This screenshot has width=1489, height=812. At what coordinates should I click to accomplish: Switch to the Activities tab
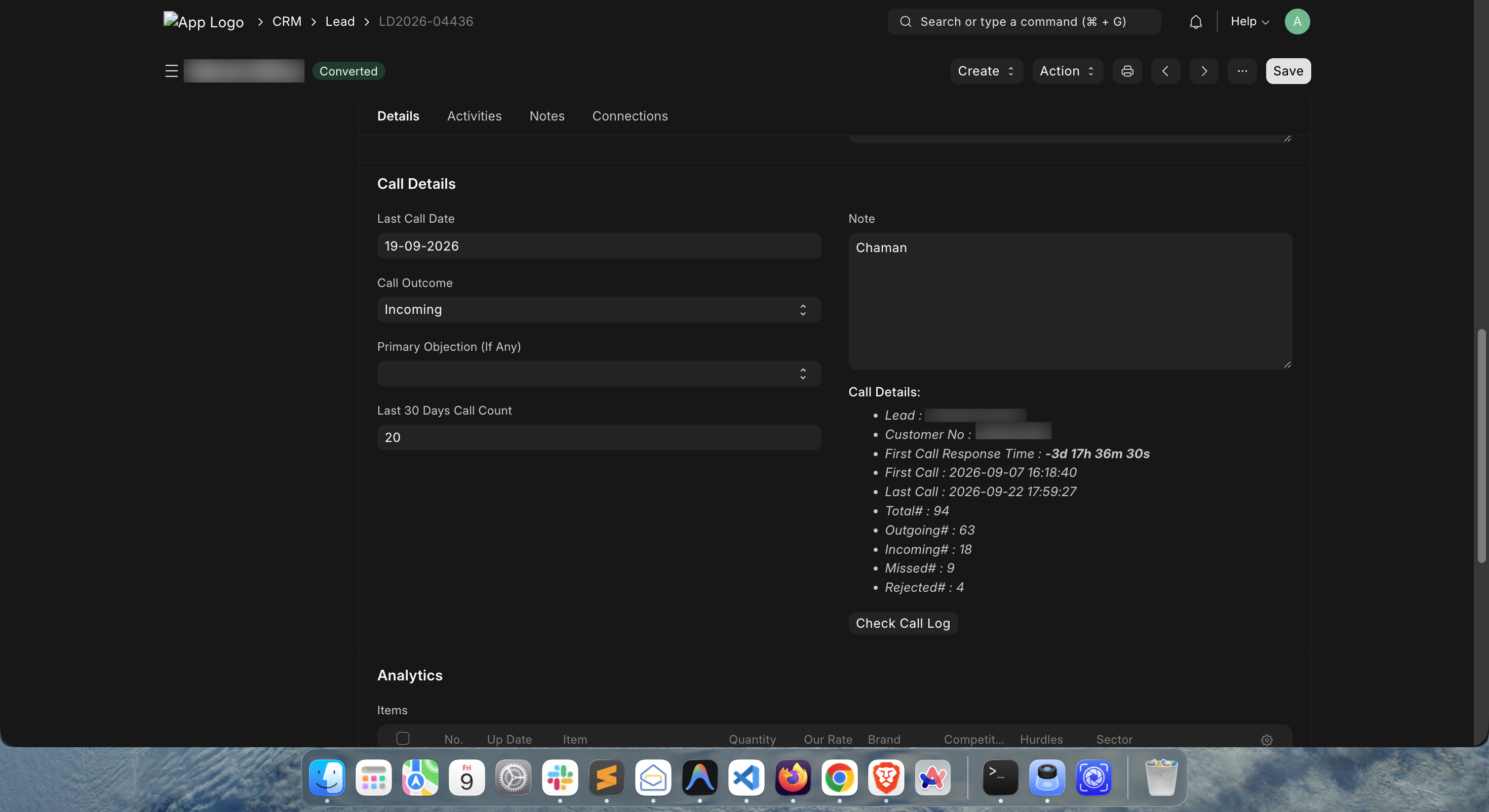pos(474,116)
